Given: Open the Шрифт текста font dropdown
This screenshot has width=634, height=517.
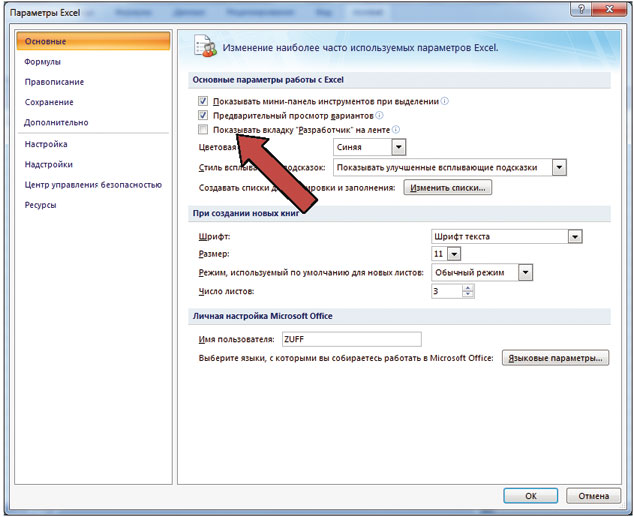Looking at the screenshot, I should (x=575, y=236).
